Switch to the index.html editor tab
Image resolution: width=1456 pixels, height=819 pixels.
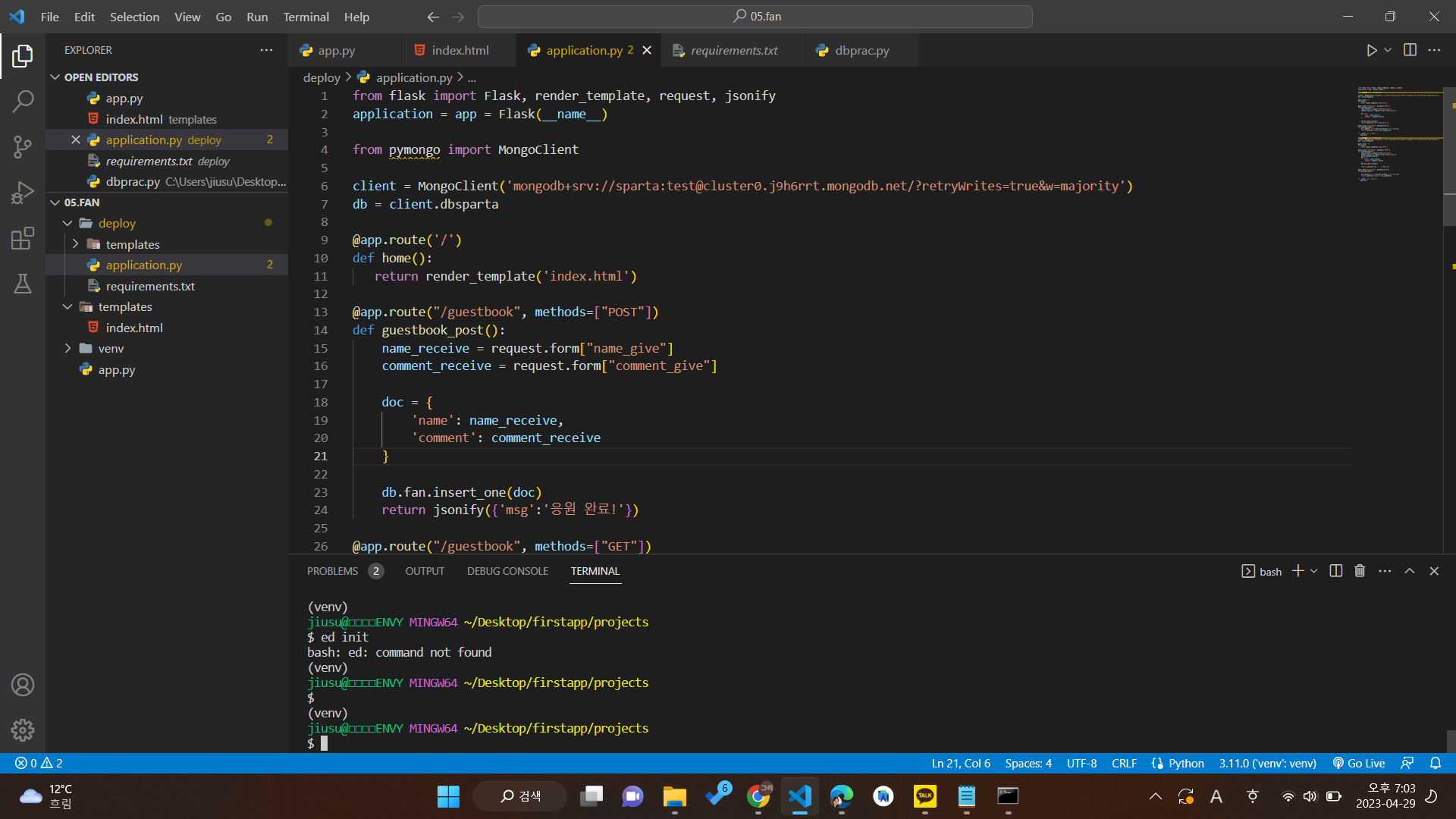pyautogui.click(x=459, y=50)
